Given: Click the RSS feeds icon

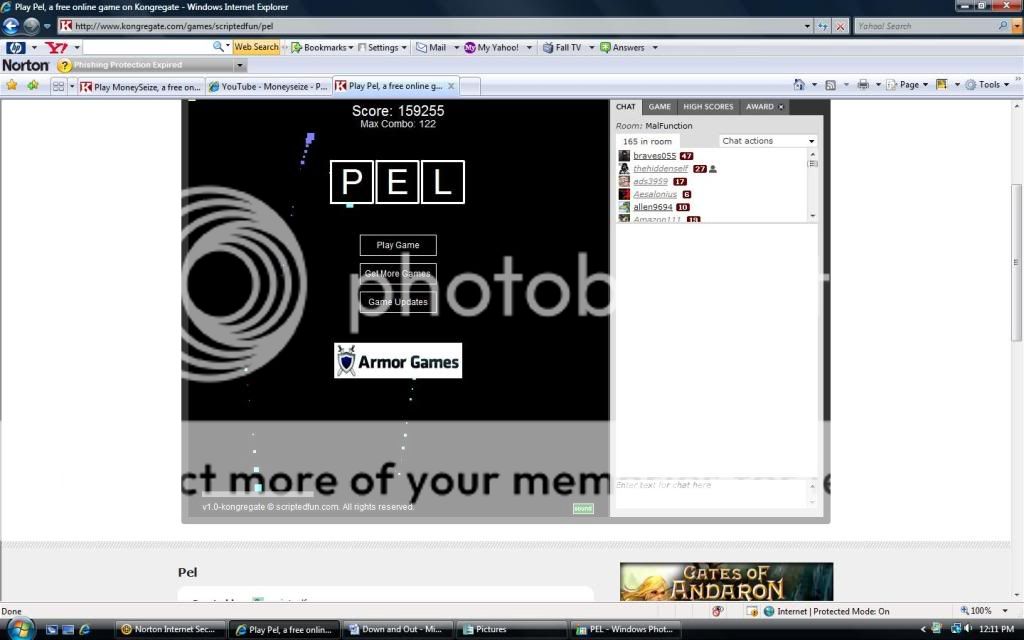Looking at the screenshot, I should click(x=831, y=85).
